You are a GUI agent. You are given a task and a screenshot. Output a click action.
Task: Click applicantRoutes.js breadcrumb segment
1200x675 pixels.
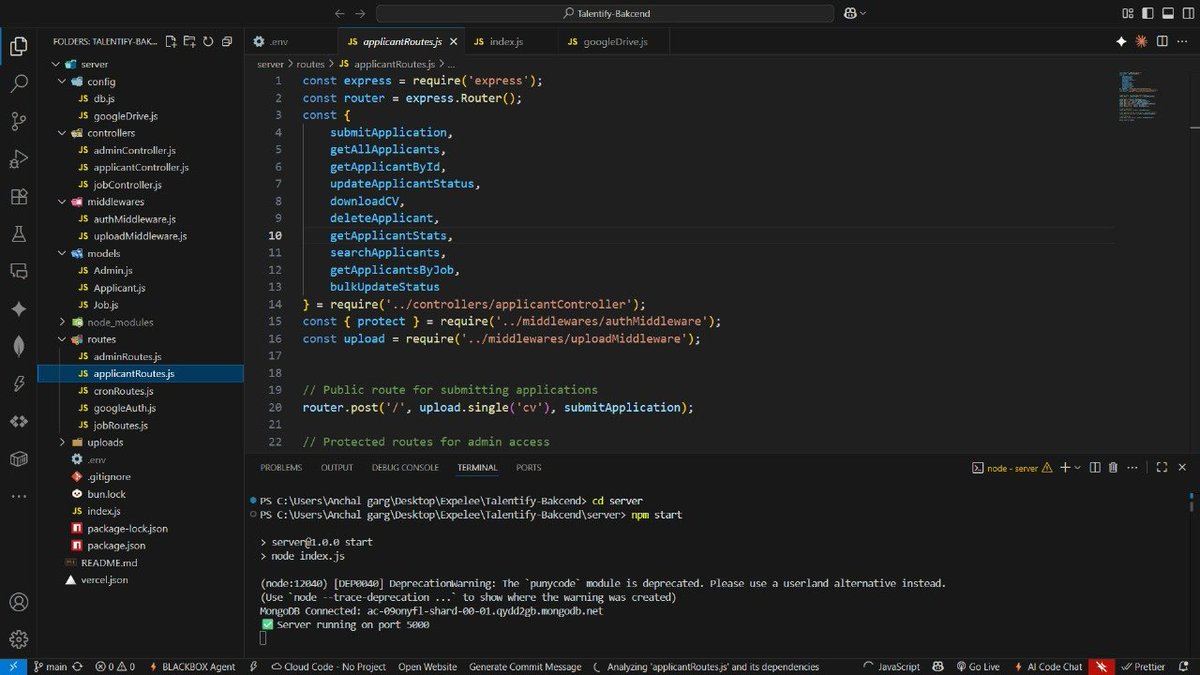[x=396, y=63]
